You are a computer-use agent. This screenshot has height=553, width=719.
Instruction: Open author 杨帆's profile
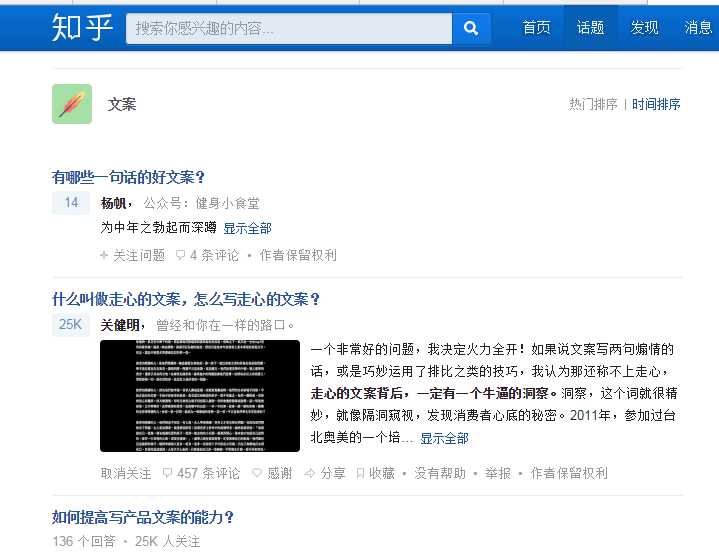coord(113,203)
